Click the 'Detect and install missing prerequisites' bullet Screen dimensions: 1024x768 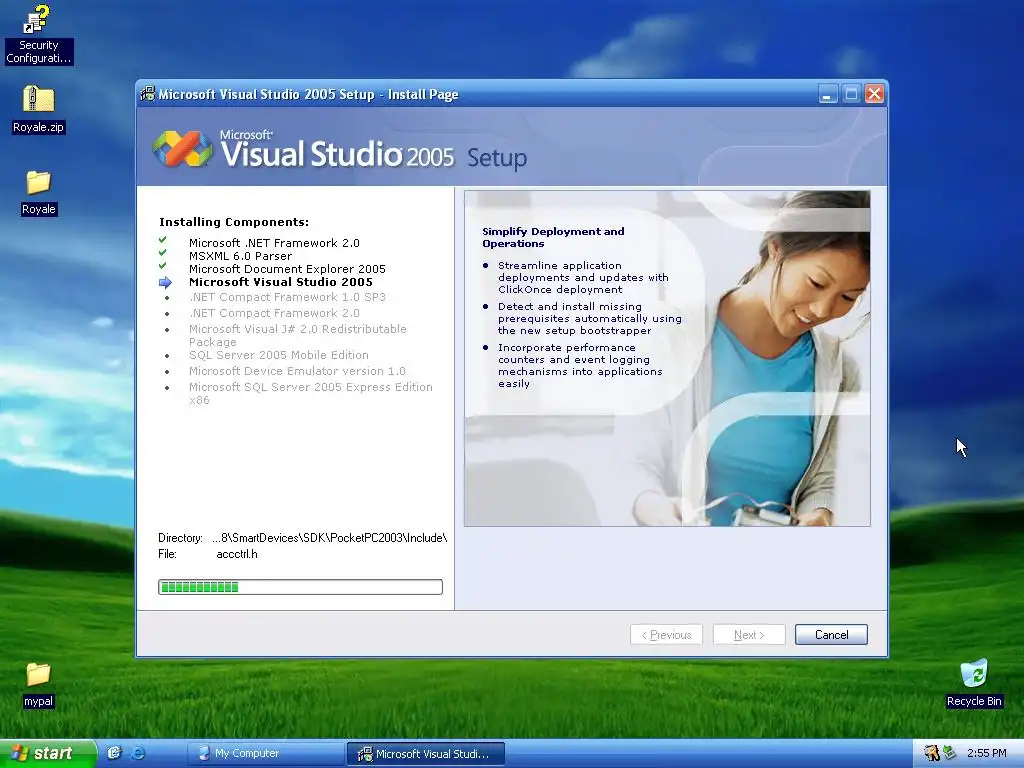click(x=590, y=319)
